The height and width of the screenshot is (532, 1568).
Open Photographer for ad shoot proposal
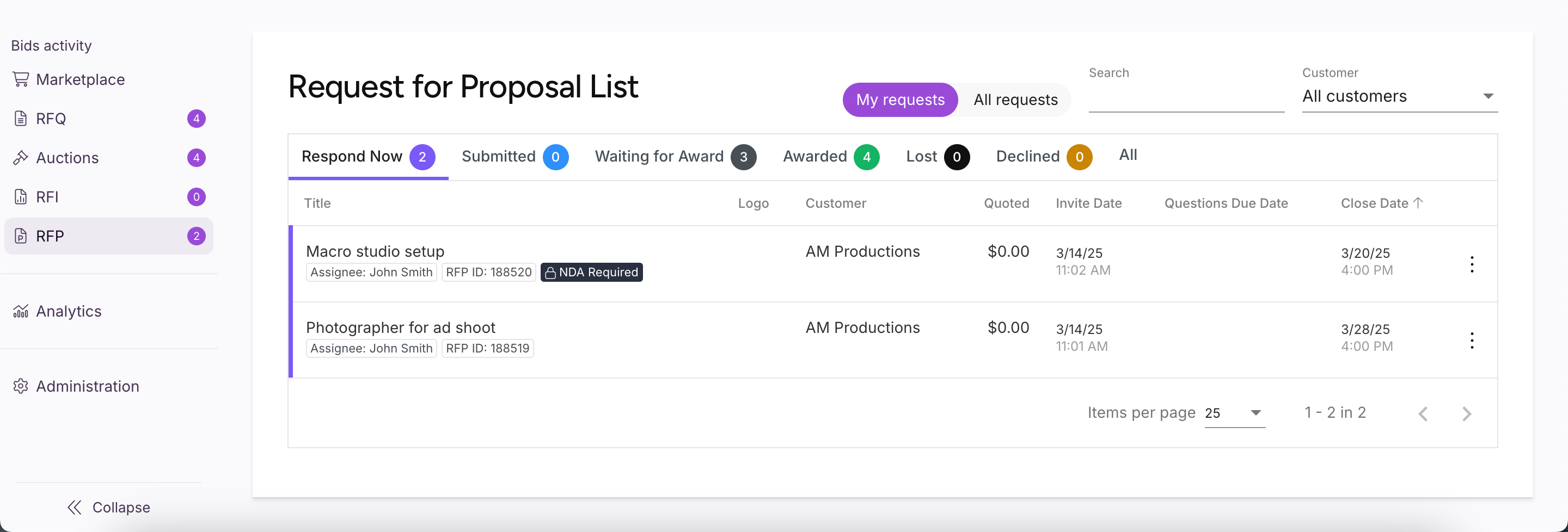[401, 327]
